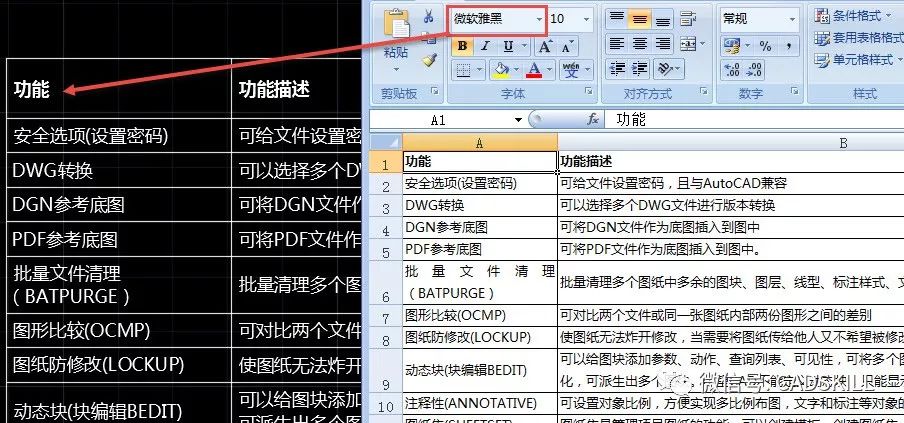Screen dimensions: 904x423
Task: Click decrease indent icon
Action: tap(617, 69)
